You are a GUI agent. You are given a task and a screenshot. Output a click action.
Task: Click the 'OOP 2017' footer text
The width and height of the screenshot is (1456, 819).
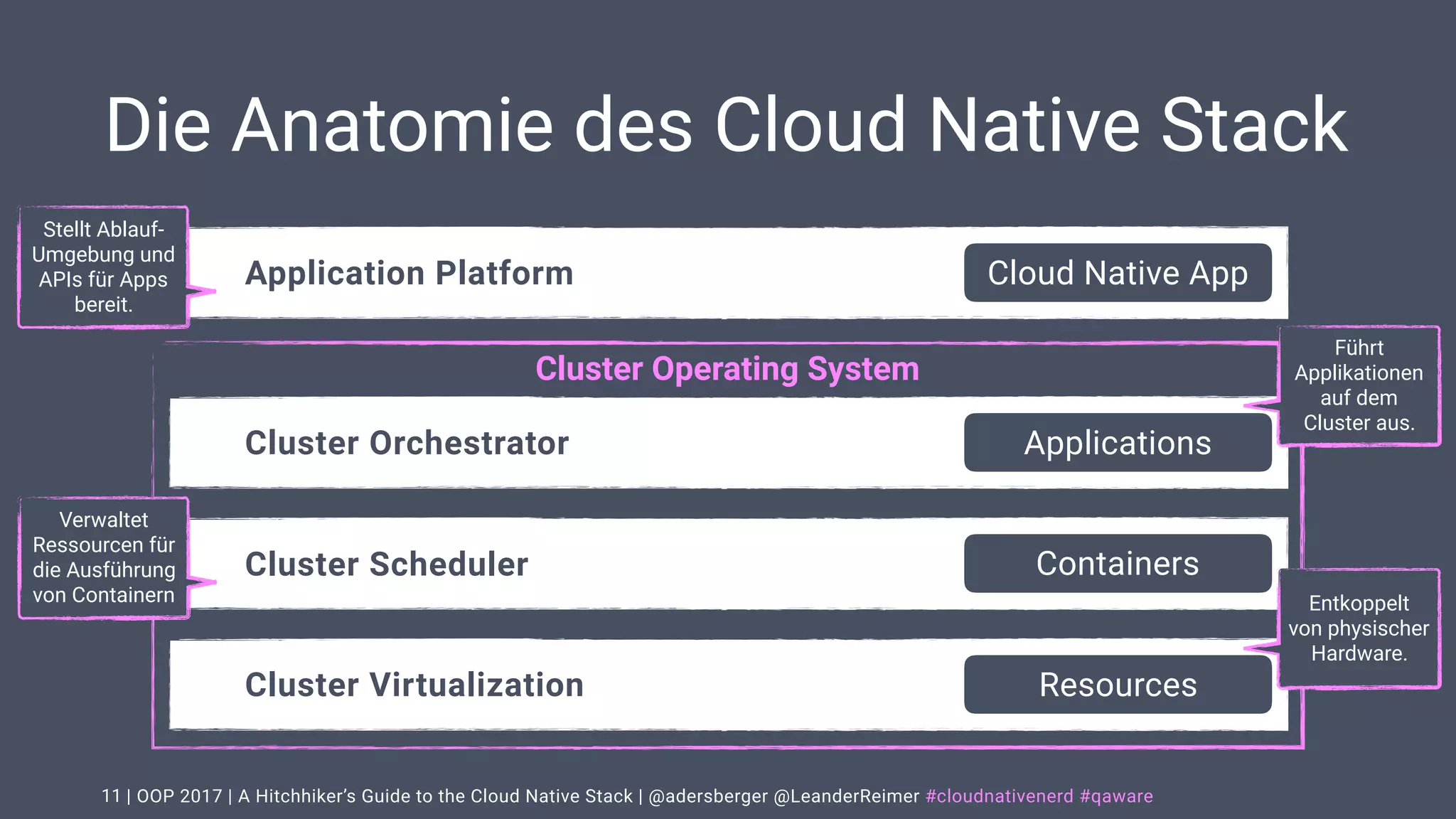point(180,796)
